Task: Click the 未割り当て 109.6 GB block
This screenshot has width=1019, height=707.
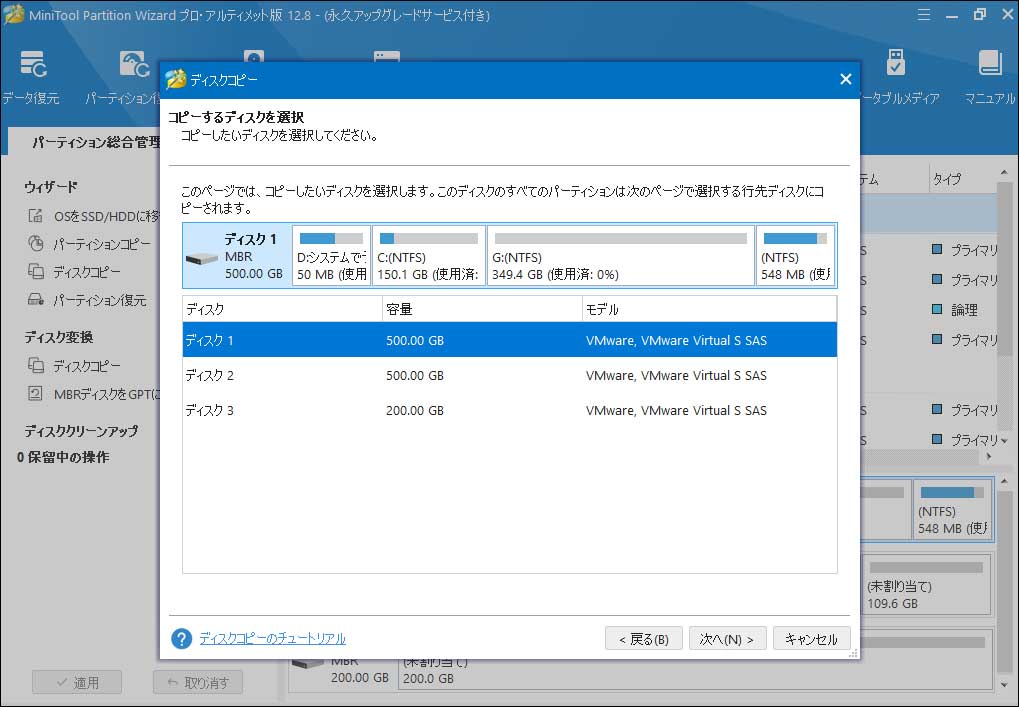Action: [926, 584]
